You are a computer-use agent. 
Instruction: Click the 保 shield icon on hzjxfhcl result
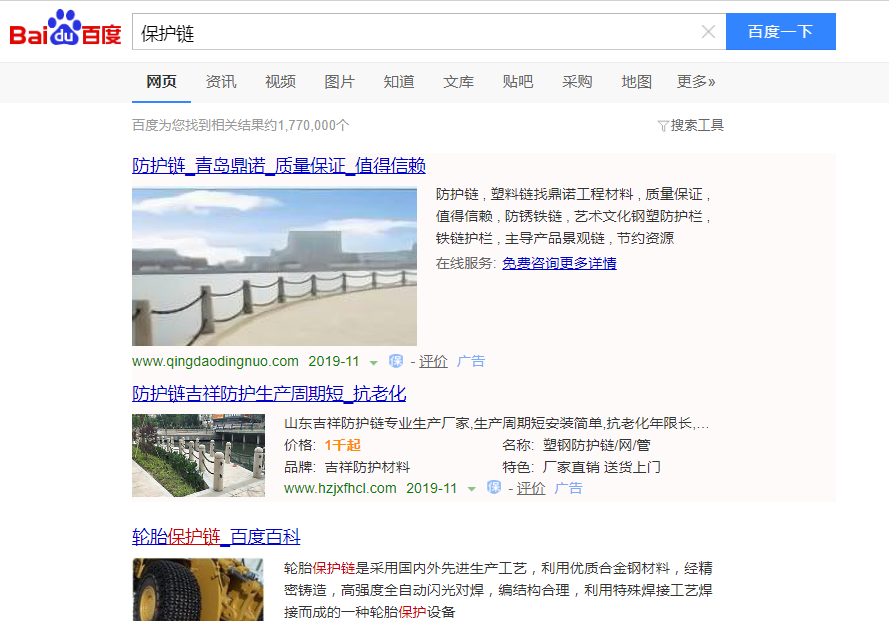[494, 488]
